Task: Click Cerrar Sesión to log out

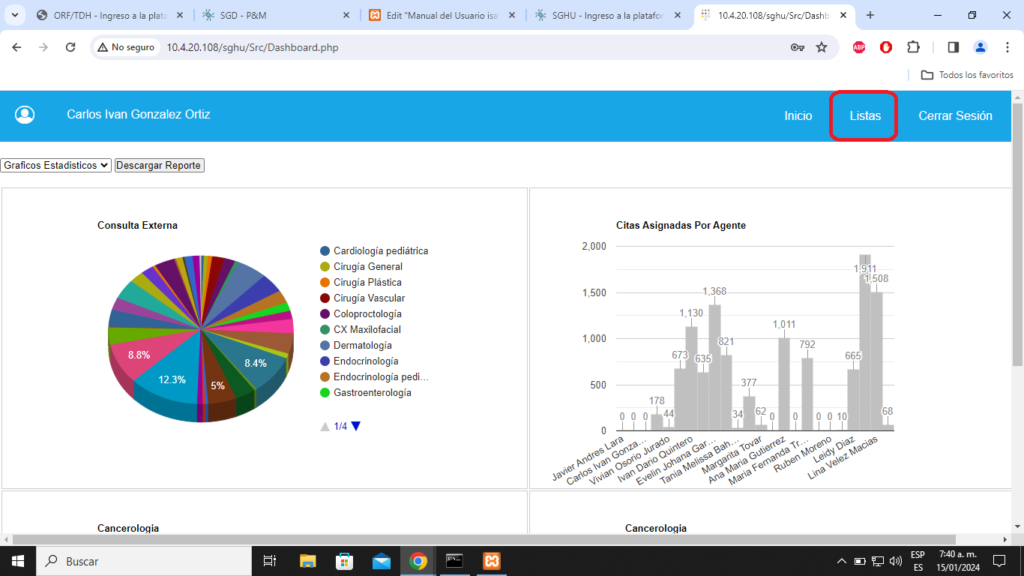Action: point(955,116)
